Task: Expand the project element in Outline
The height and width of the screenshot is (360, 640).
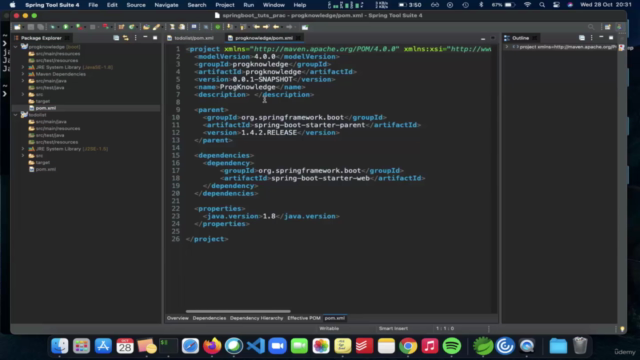Action: 507,47
